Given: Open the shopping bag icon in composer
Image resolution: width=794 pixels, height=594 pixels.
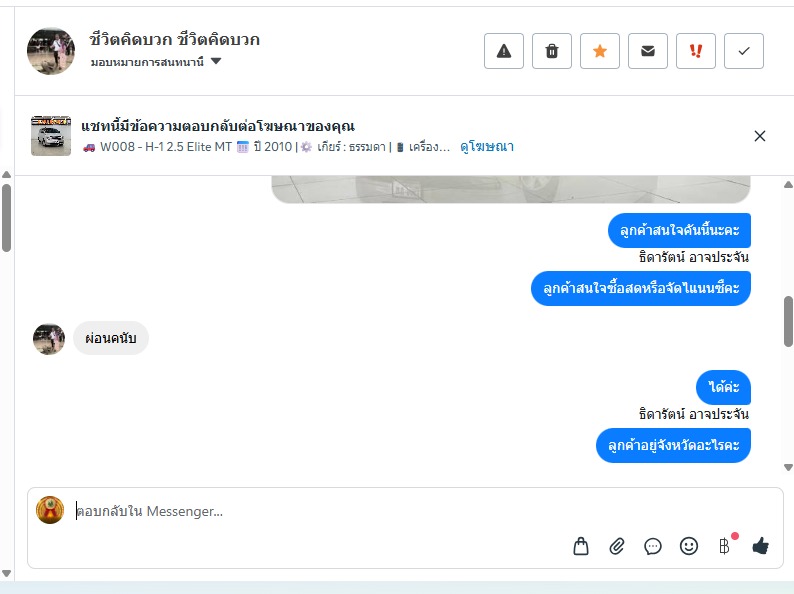Looking at the screenshot, I should (x=581, y=546).
